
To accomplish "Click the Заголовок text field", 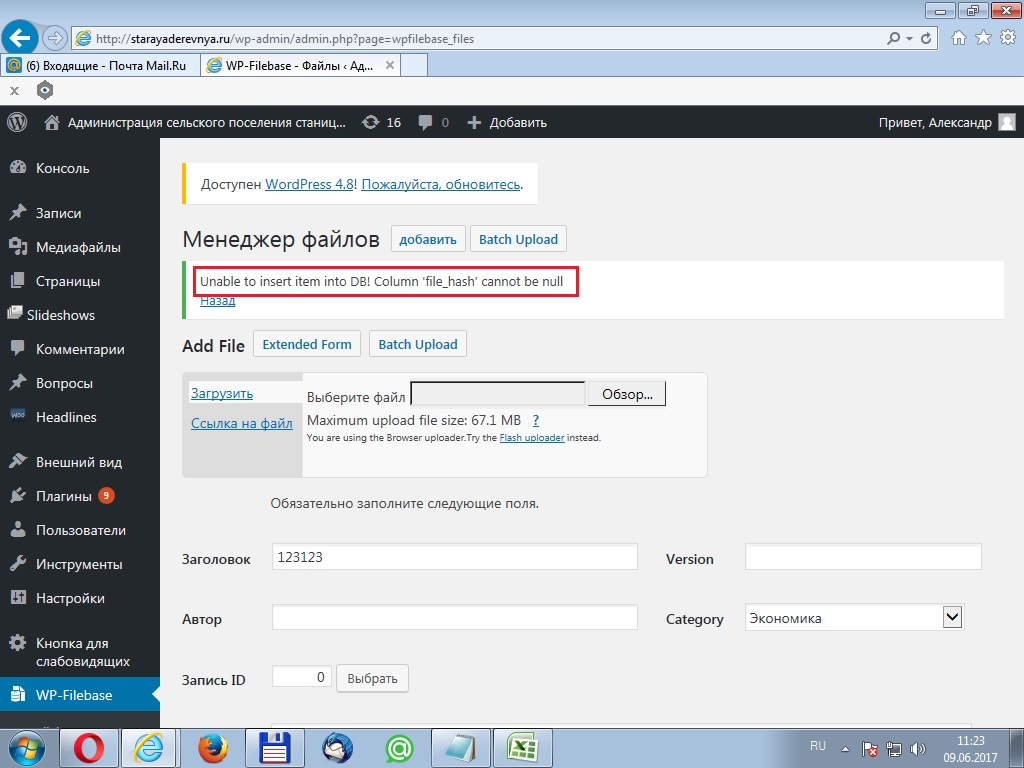I will click(454, 557).
